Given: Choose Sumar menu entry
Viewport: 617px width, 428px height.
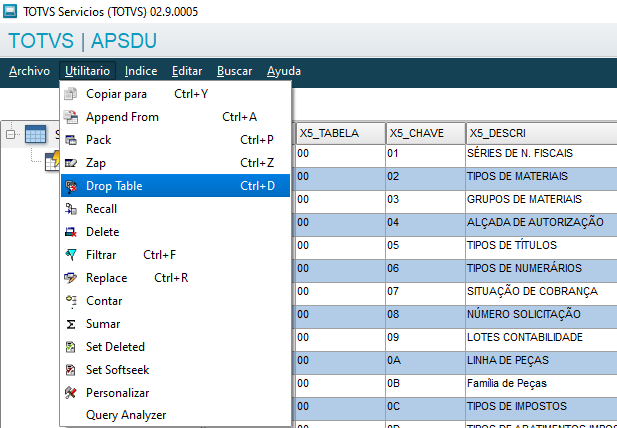Looking at the screenshot, I should pyautogui.click(x=175, y=324).
